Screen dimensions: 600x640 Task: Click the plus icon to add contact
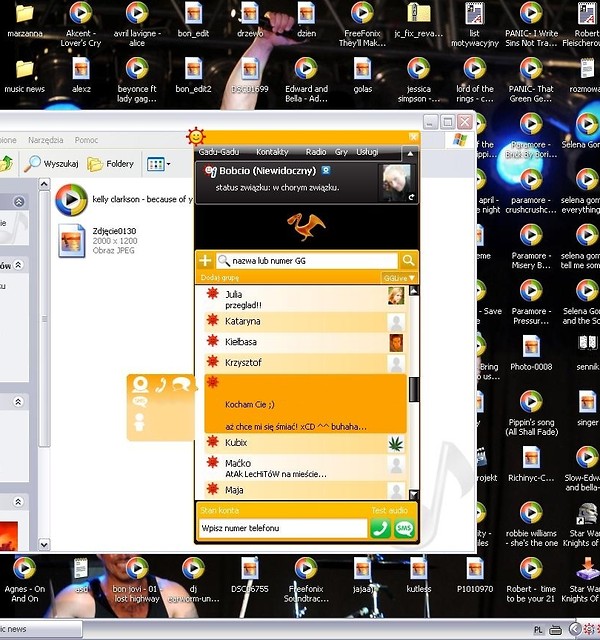(x=205, y=260)
